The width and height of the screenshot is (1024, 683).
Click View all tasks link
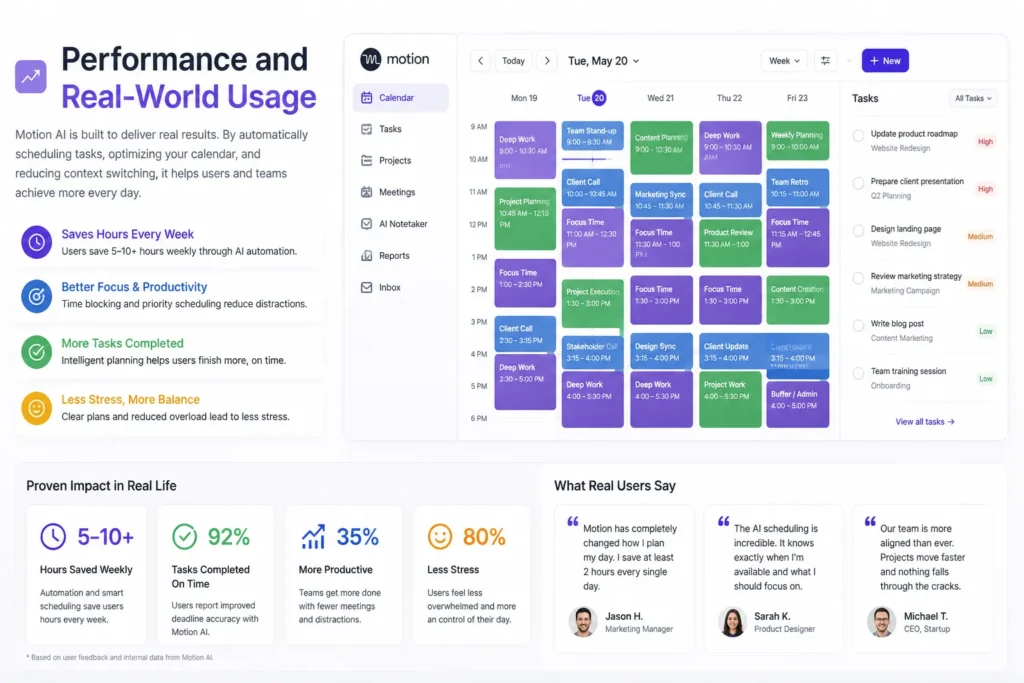(x=925, y=422)
